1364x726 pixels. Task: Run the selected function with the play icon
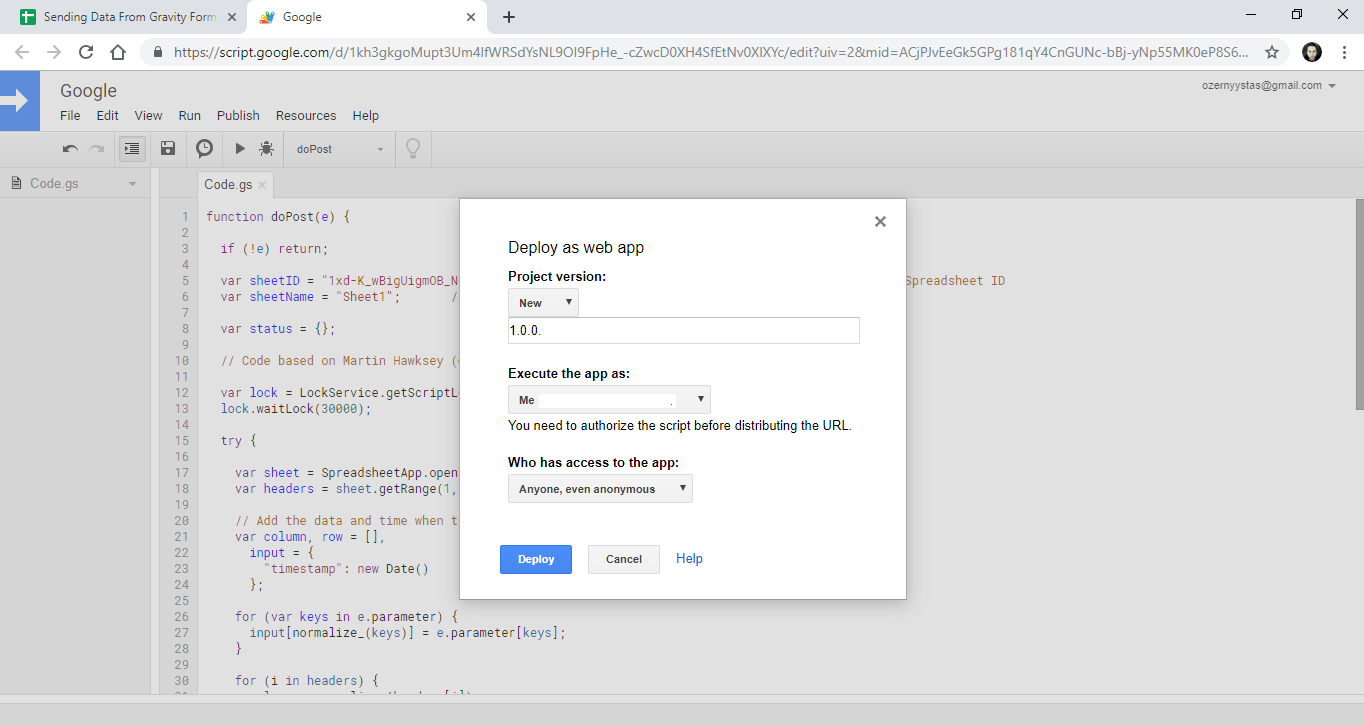pos(240,148)
